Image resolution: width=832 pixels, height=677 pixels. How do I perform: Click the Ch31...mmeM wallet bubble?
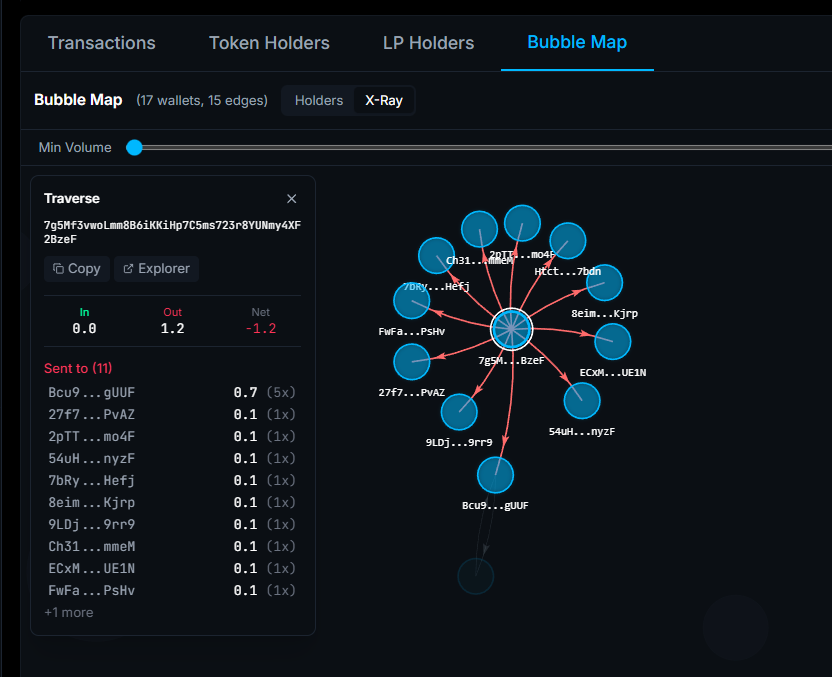point(479,229)
